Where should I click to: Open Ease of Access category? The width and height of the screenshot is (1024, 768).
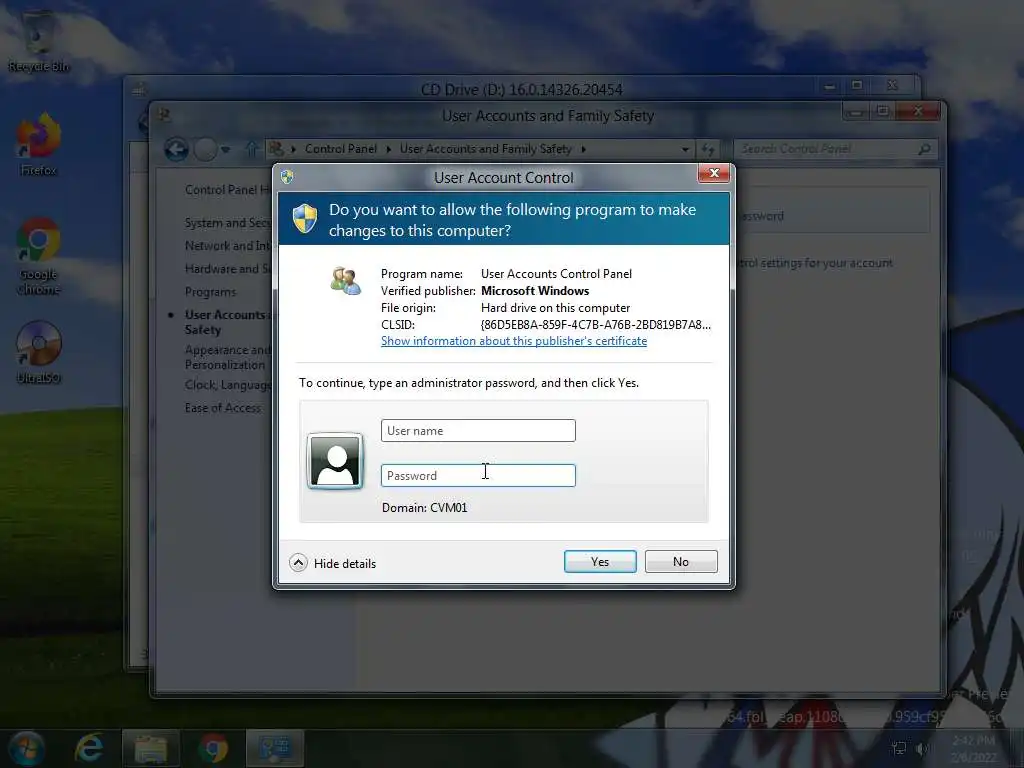pyautogui.click(x=223, y=408)
